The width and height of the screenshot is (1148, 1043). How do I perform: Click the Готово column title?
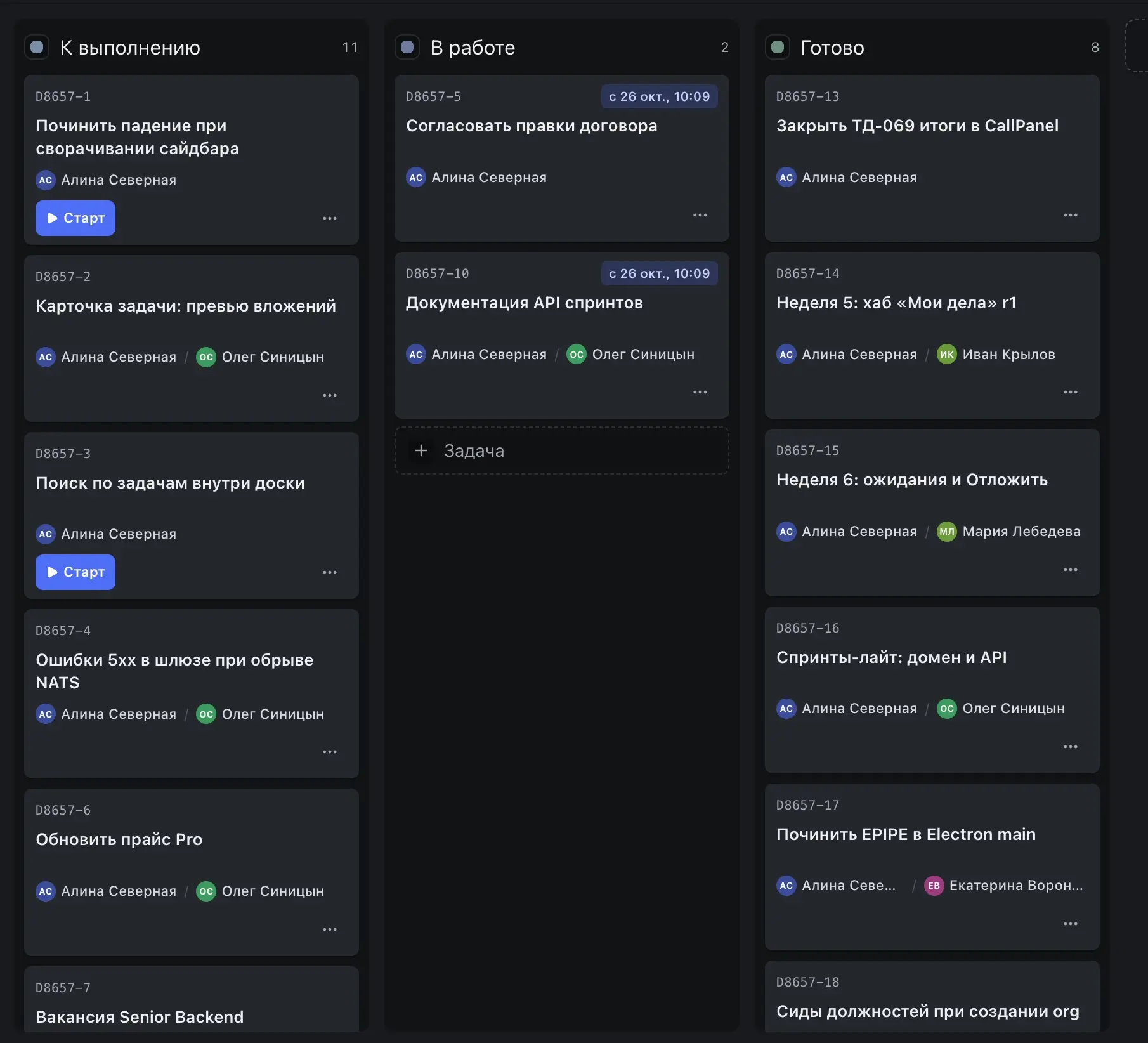[832, 48]
